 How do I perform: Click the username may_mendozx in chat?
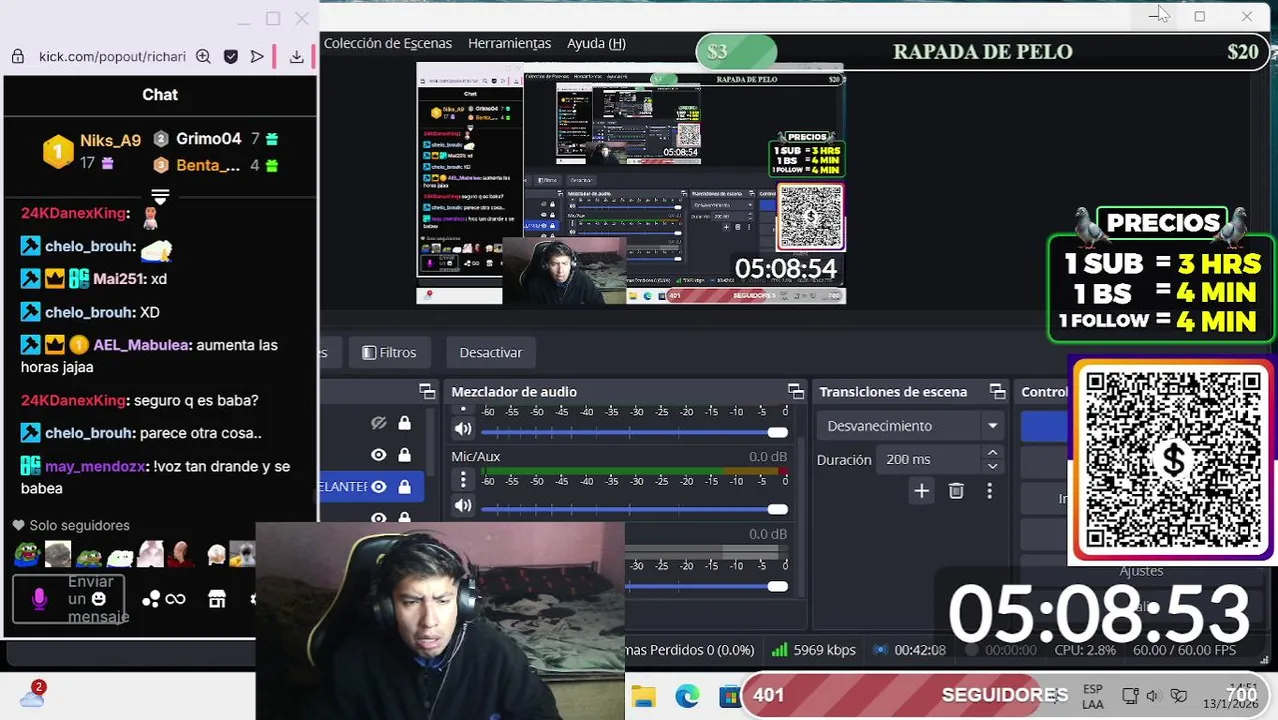click(96, 466)
